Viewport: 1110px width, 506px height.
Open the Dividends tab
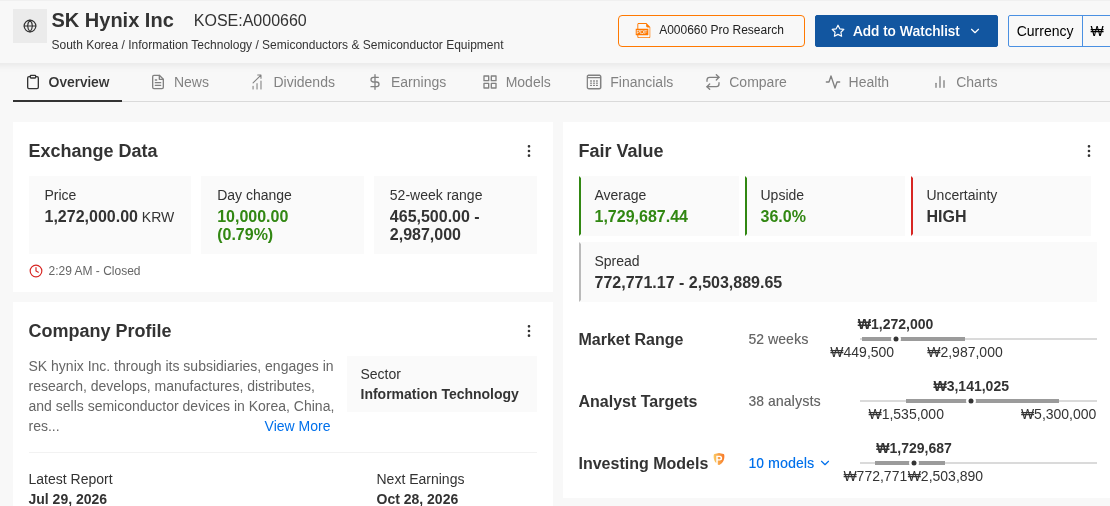tap(292, 82)
